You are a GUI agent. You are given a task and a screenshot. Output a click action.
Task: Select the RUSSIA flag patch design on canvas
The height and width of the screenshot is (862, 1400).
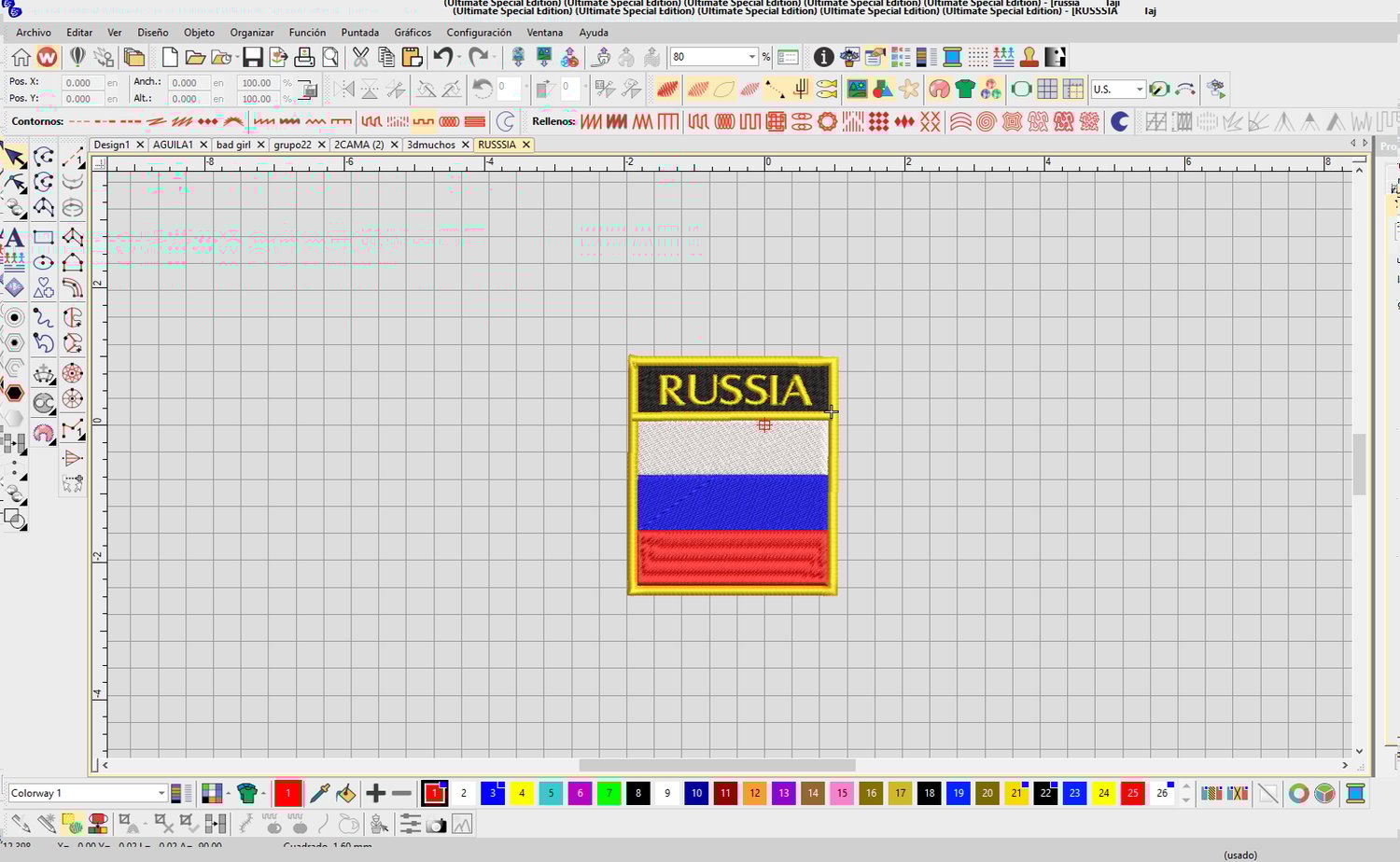(x=733, y=475)
